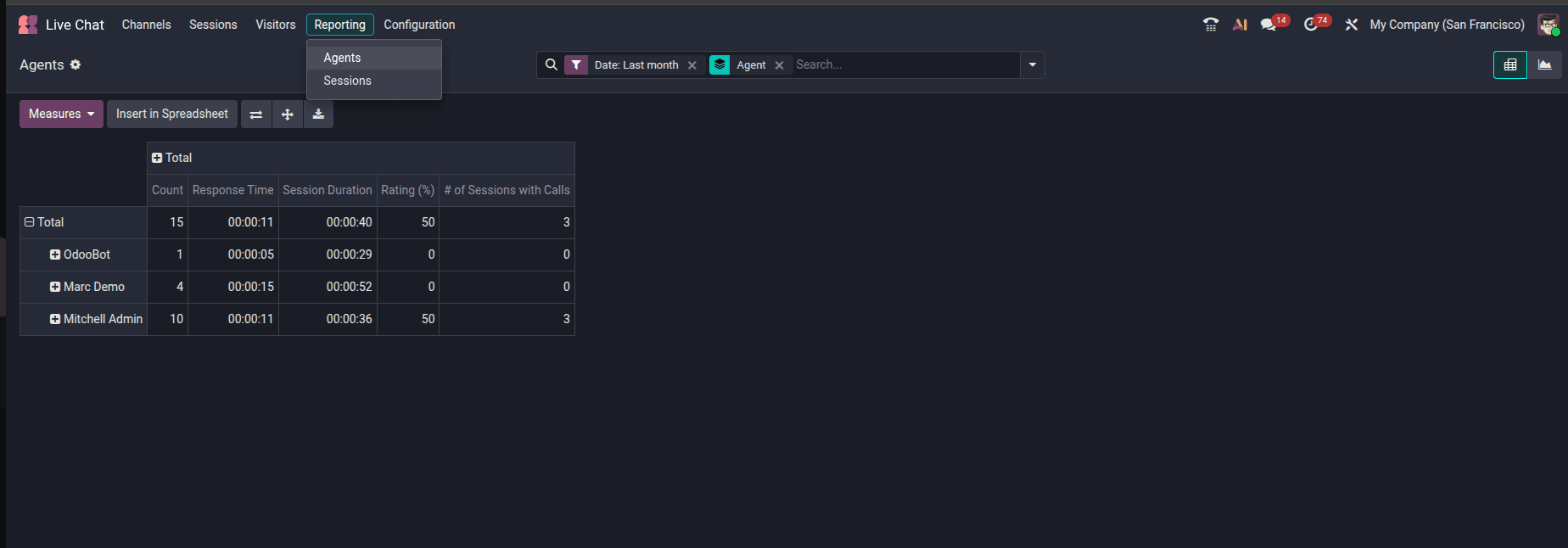
Task: Click the search magnifier icon
Action: (x=552, y=64)
